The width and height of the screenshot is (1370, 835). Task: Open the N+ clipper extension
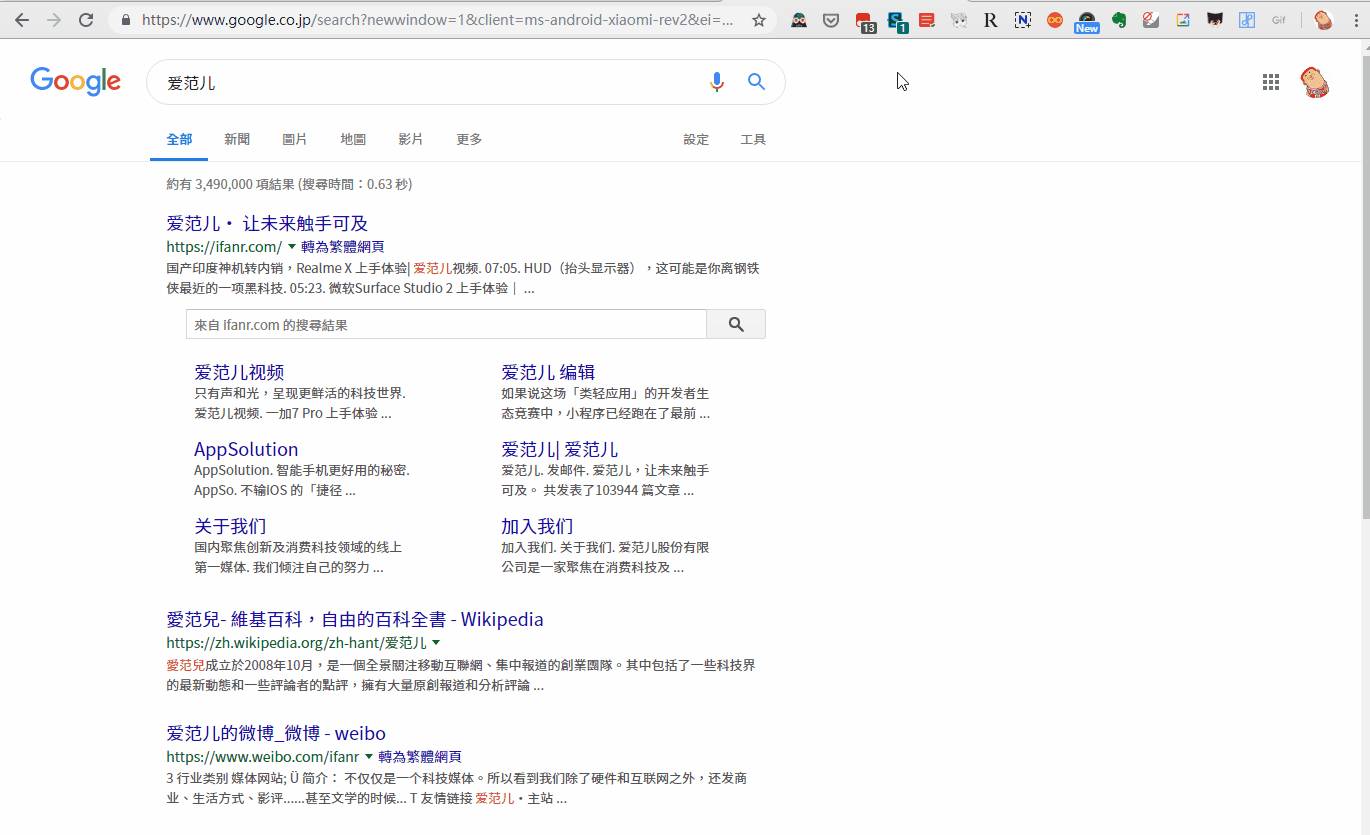(x=1023, y=20)
